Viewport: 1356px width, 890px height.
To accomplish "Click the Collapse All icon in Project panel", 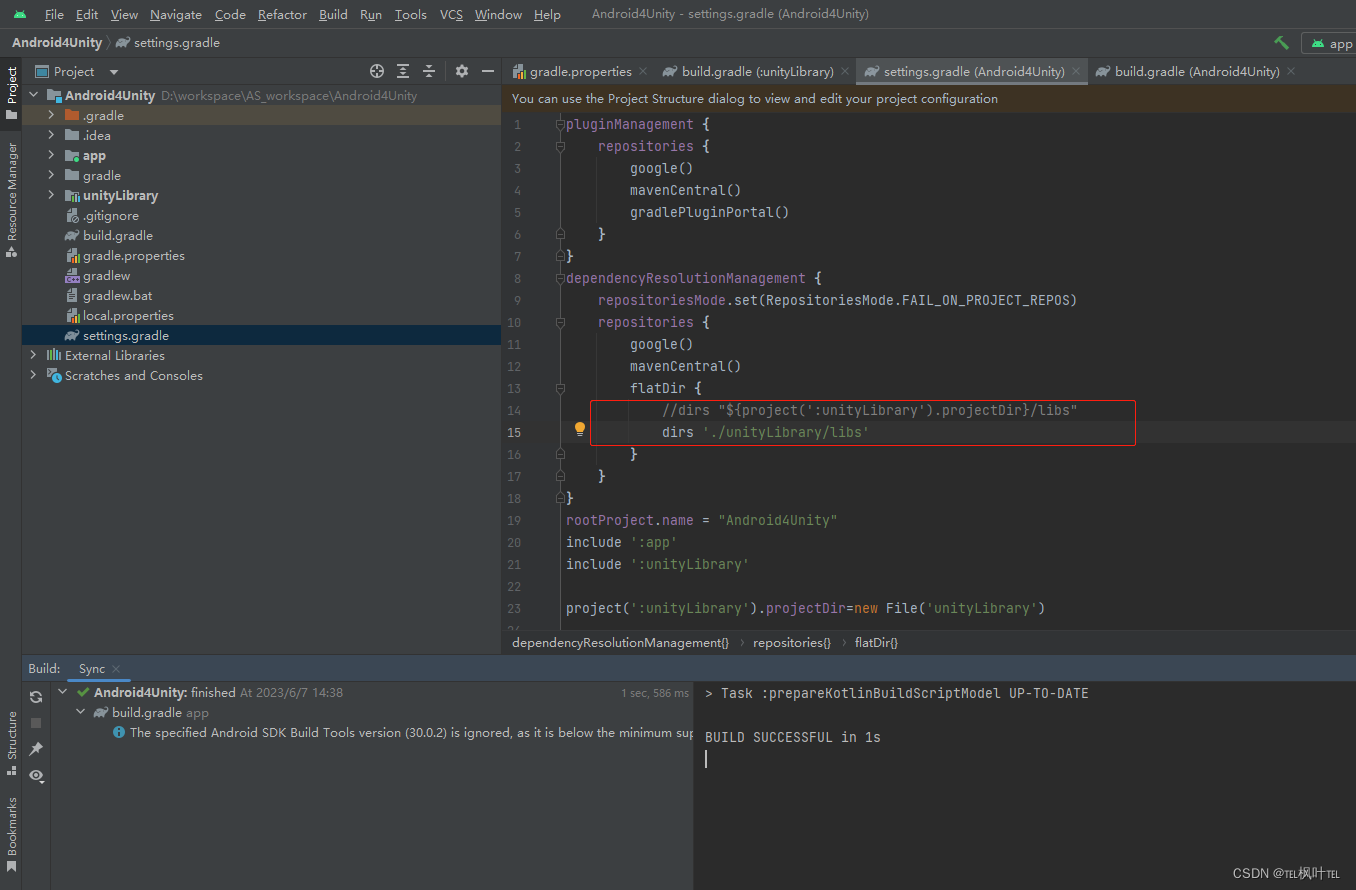I will (429, 71).
